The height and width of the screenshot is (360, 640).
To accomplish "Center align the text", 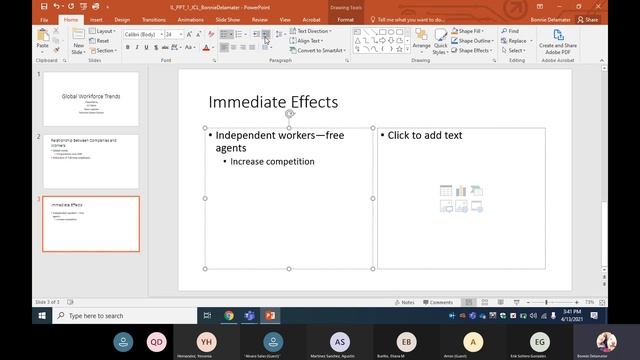I will [233, 48].
